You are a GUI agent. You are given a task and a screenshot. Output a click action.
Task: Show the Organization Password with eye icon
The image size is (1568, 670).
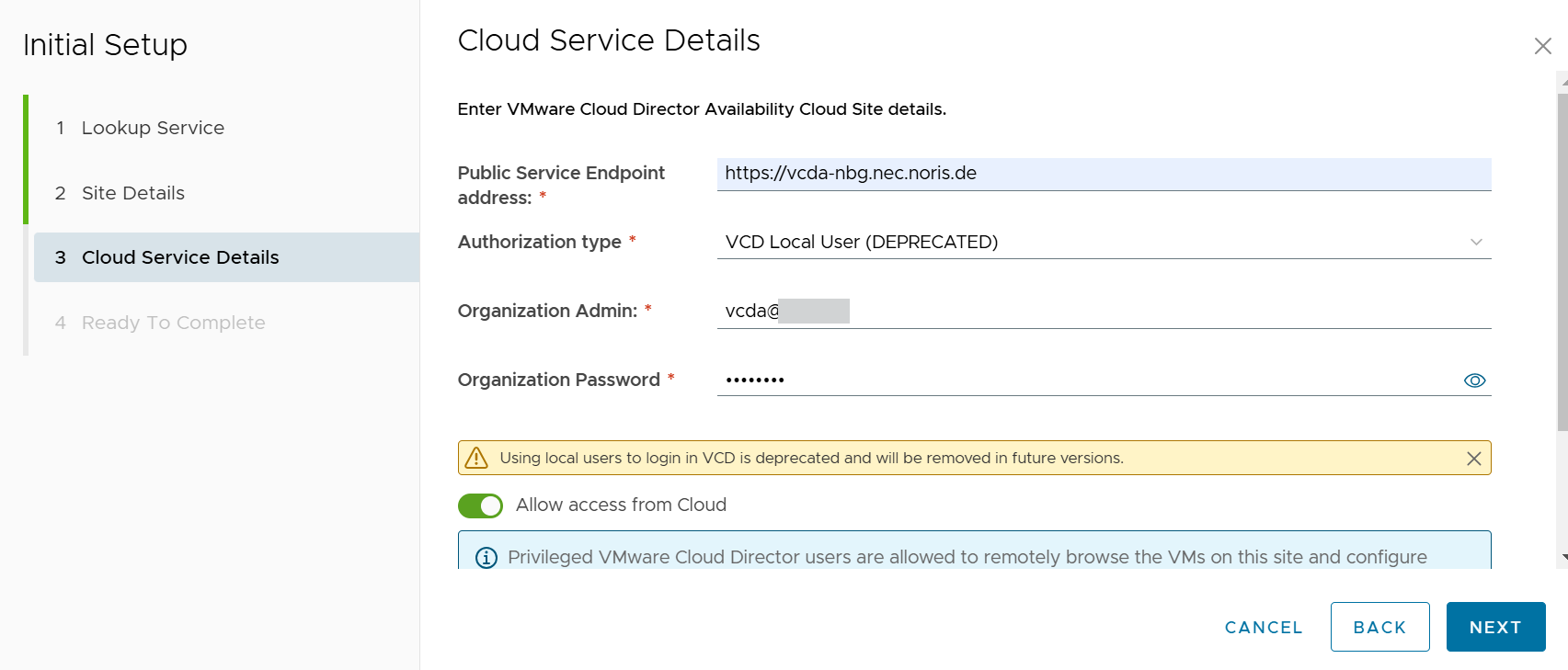[1474, 380]
